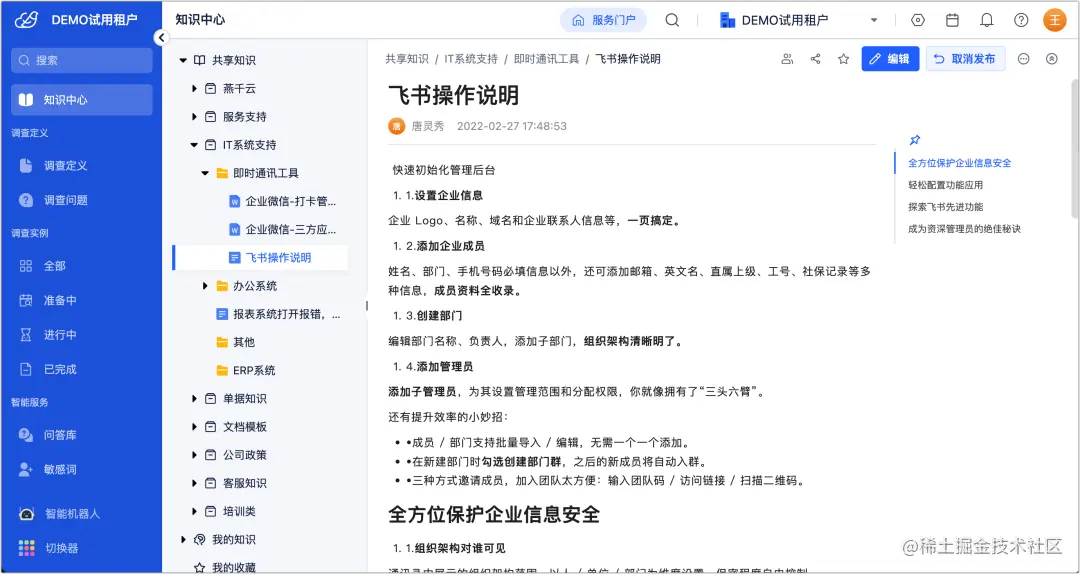Click the pin icon above the outline

click(915, 141)
